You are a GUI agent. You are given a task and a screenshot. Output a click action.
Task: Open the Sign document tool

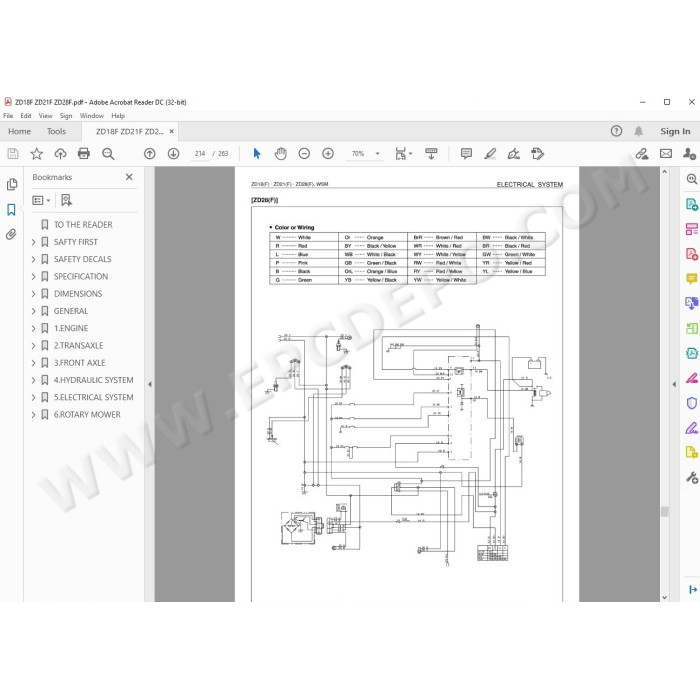(513, 154)
